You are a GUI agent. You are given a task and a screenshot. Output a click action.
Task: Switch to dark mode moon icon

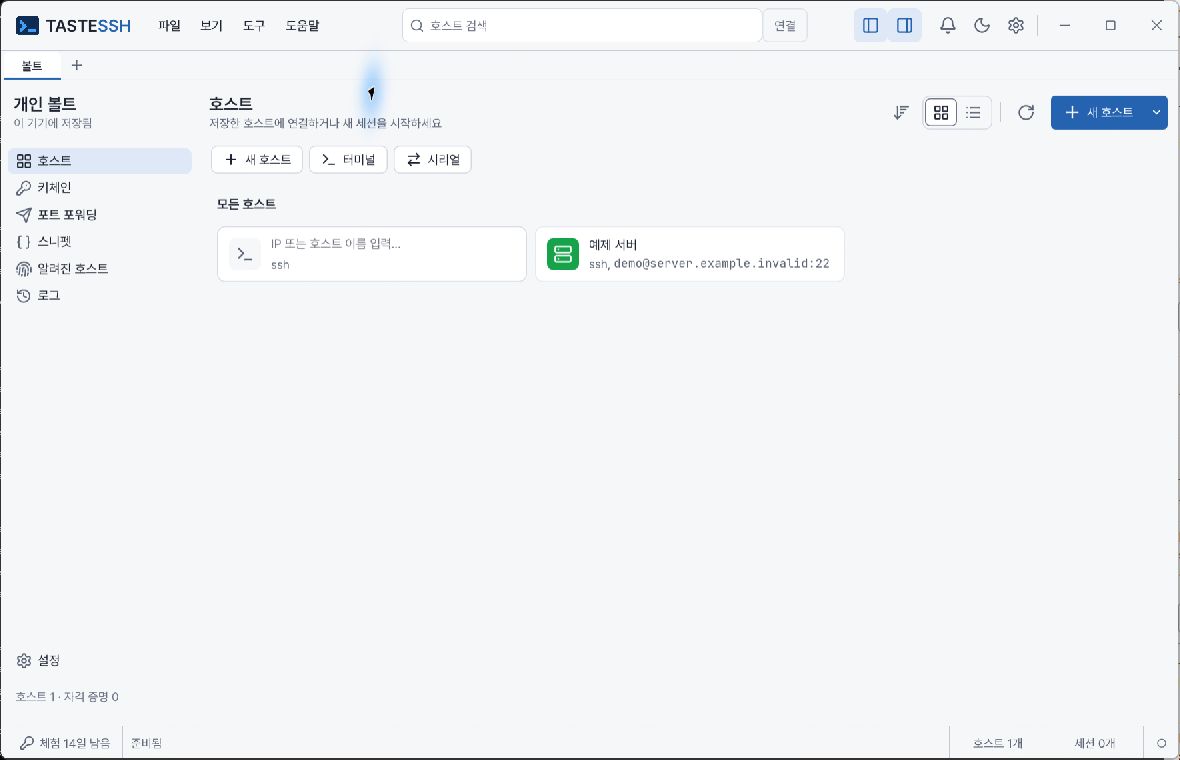coord(981,26)
